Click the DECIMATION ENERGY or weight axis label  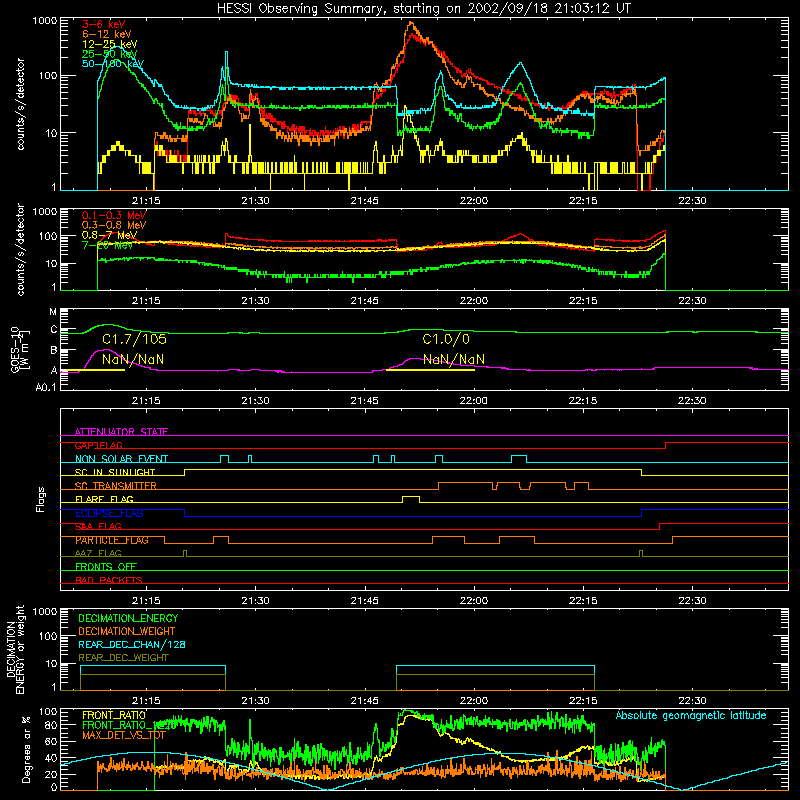point(15,650)
